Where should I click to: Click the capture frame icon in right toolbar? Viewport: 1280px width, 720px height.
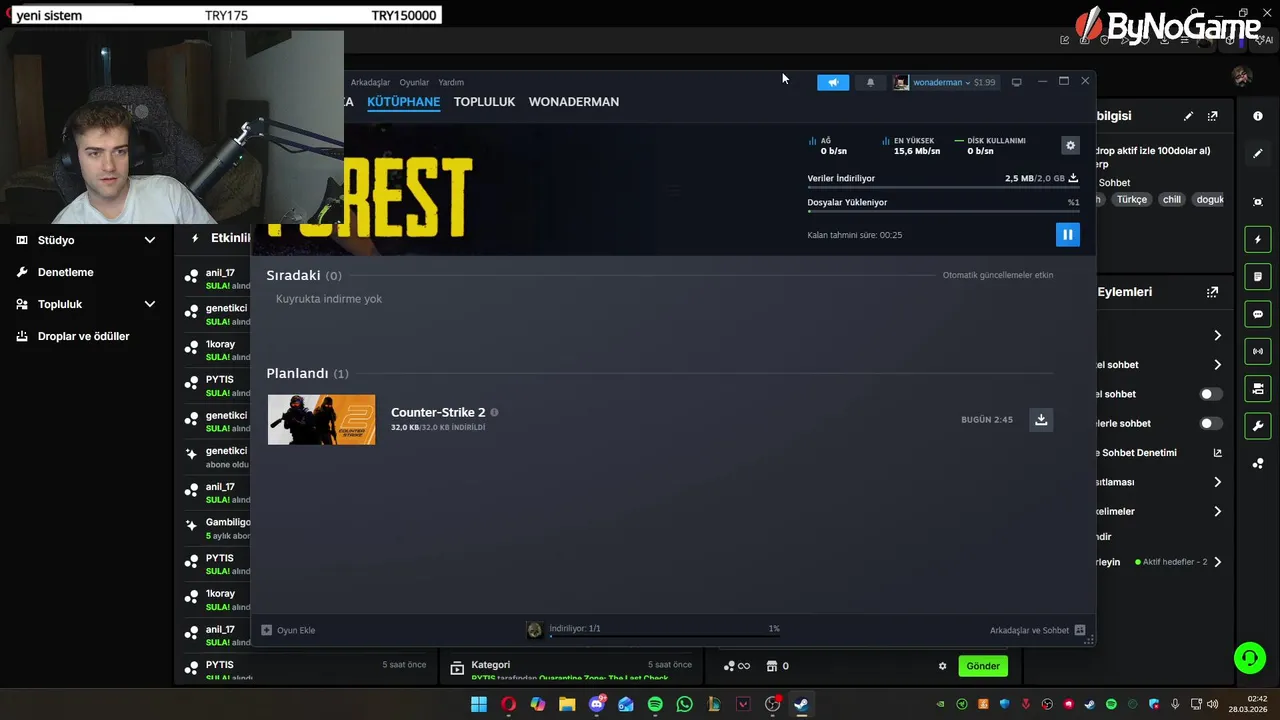[x=1258, y=201]
